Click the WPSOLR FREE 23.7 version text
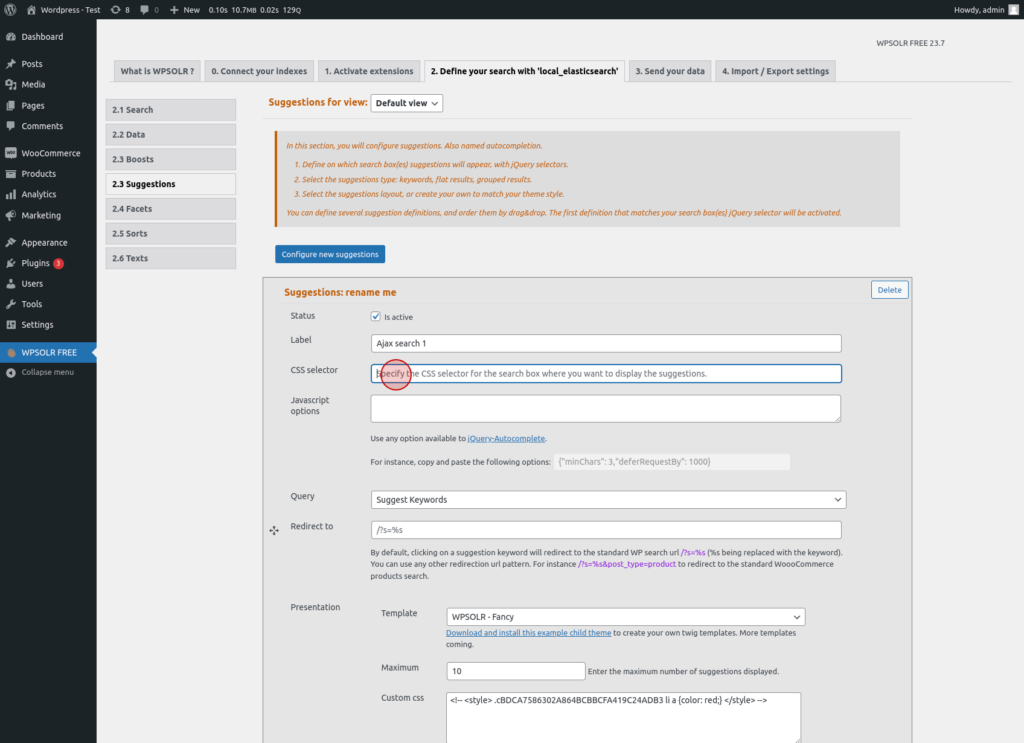The width and height of the screenshot is (1024, 743). point(910,43)
